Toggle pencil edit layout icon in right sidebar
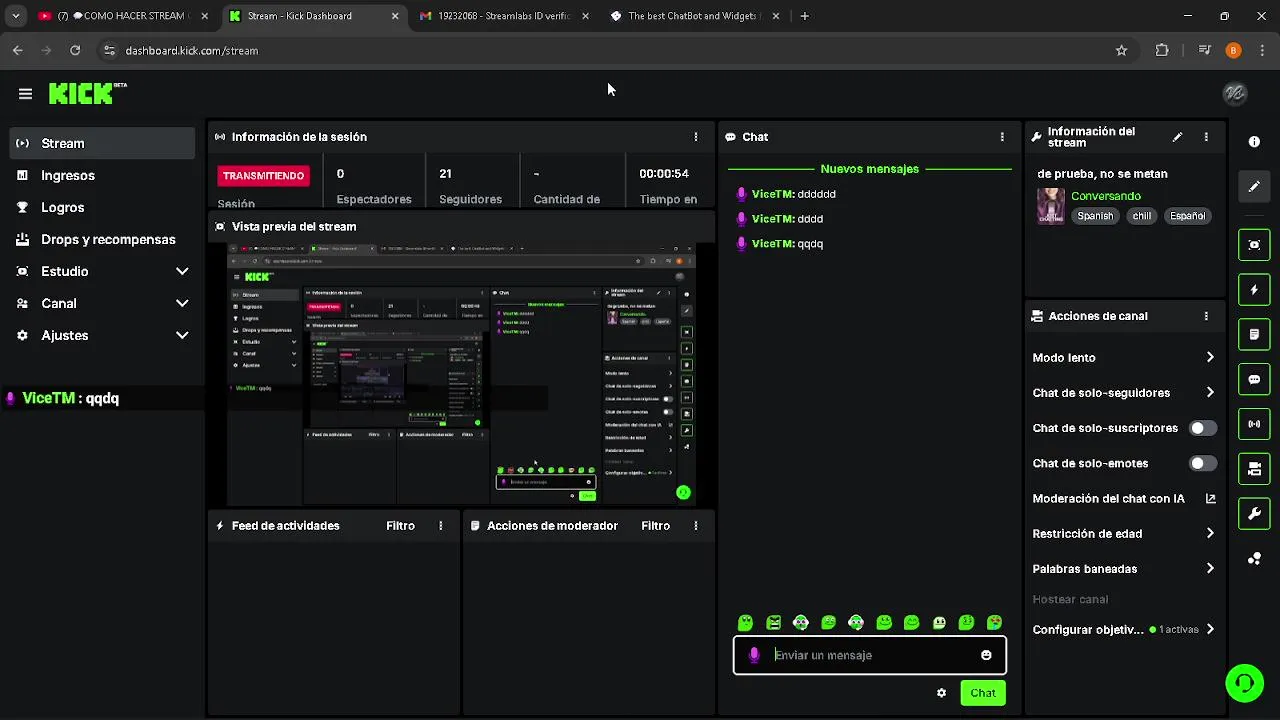The image size is (1280, 720). point(1254,187)
